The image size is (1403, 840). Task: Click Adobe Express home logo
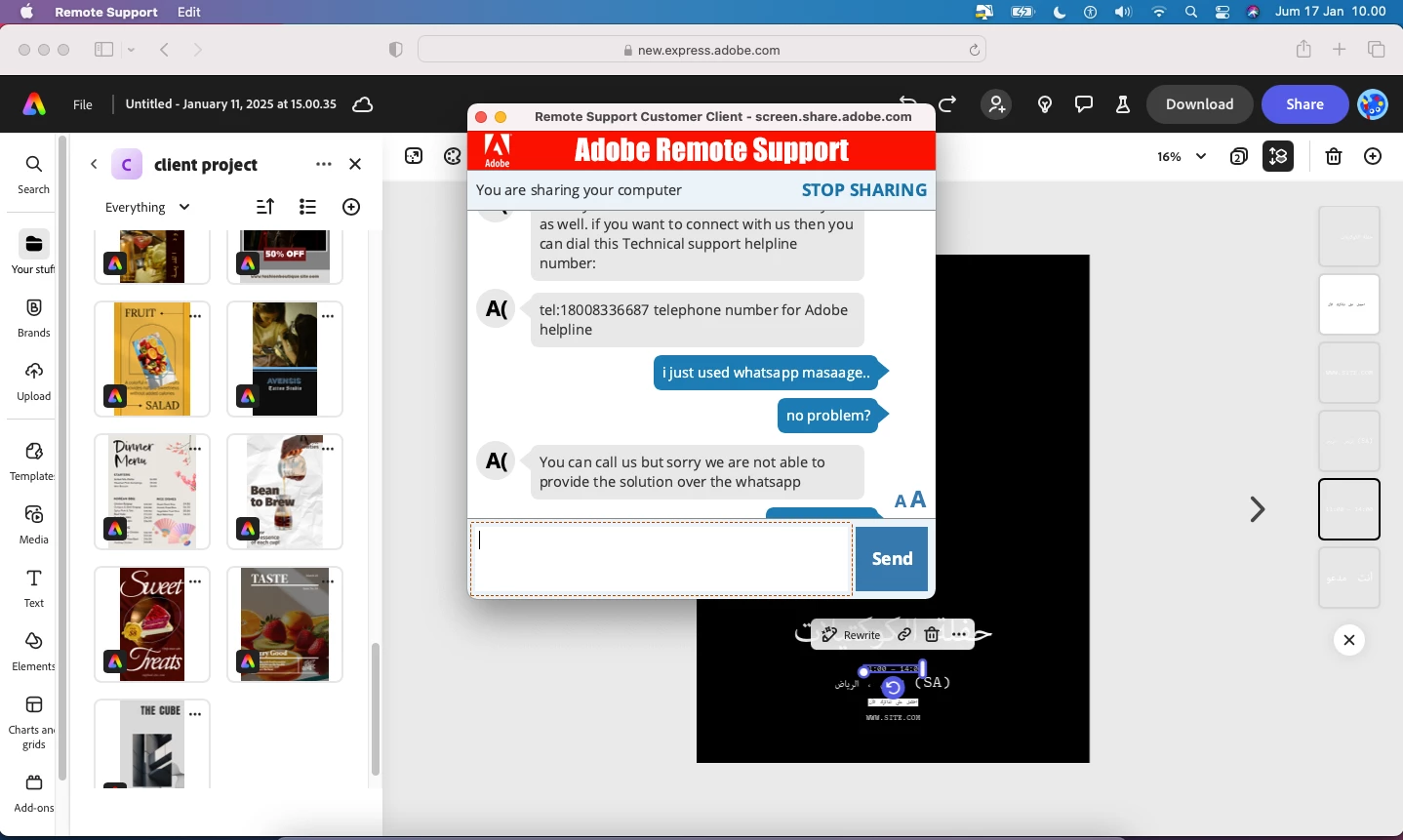(34, 104)
